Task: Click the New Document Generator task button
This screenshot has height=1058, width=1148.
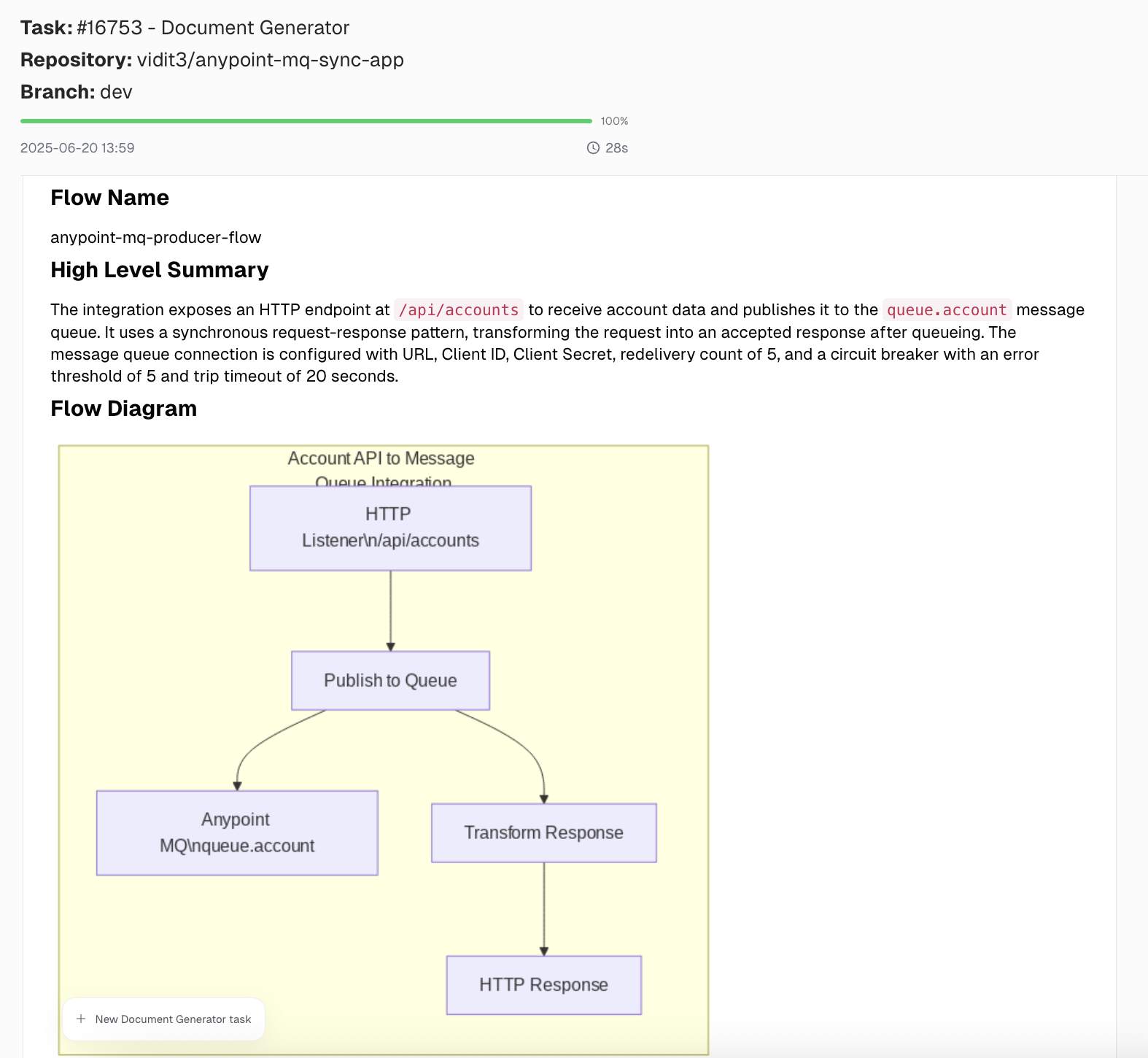Action: click(164, 1019)
